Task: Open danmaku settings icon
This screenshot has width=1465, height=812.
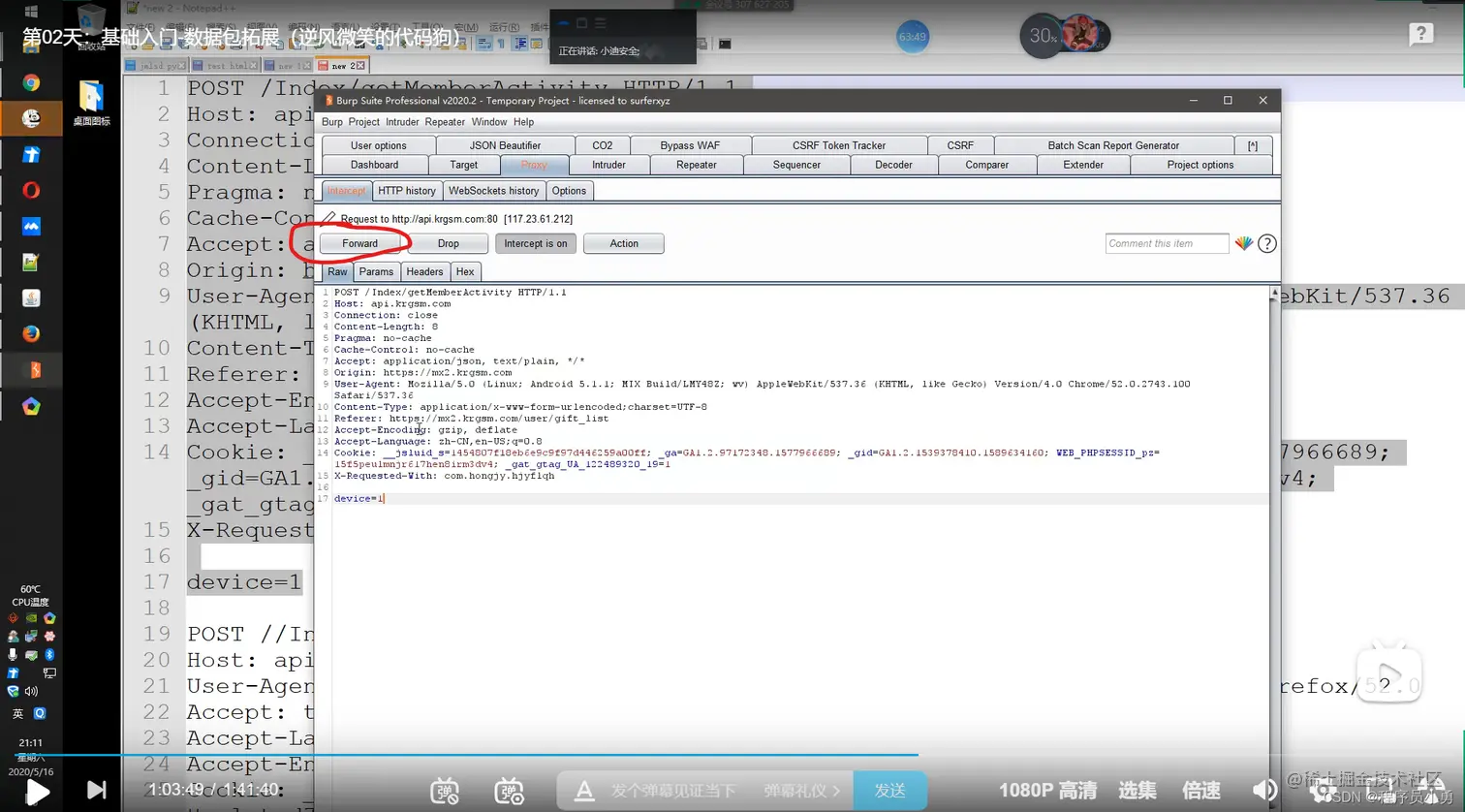Action: click(509, 791)
